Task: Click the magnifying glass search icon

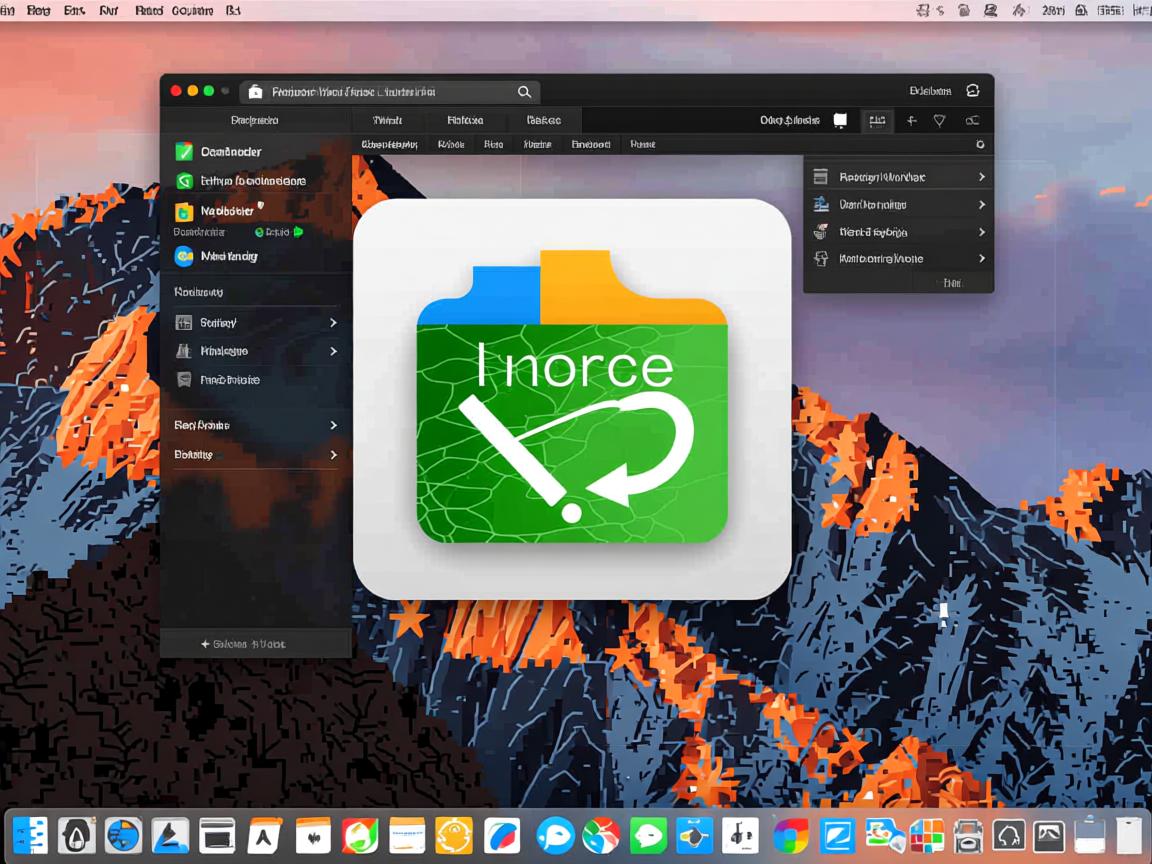Action: [x=524, y=92]
